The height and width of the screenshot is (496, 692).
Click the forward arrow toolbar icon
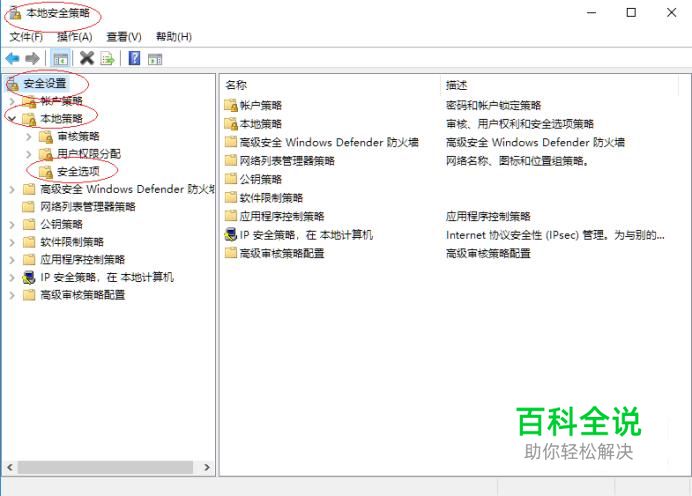click(x=33, y=58)
